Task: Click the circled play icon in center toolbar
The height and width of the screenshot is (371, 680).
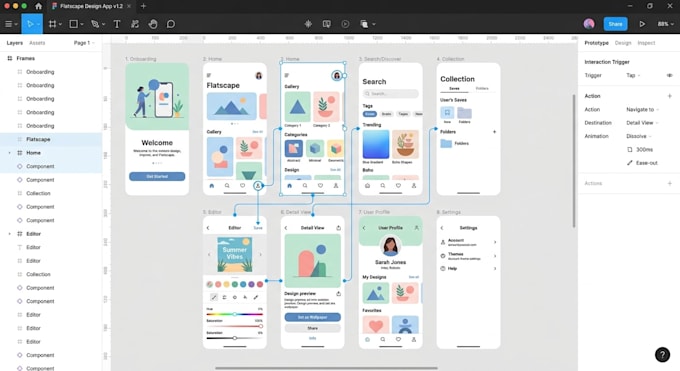Action: coord(345,24)
